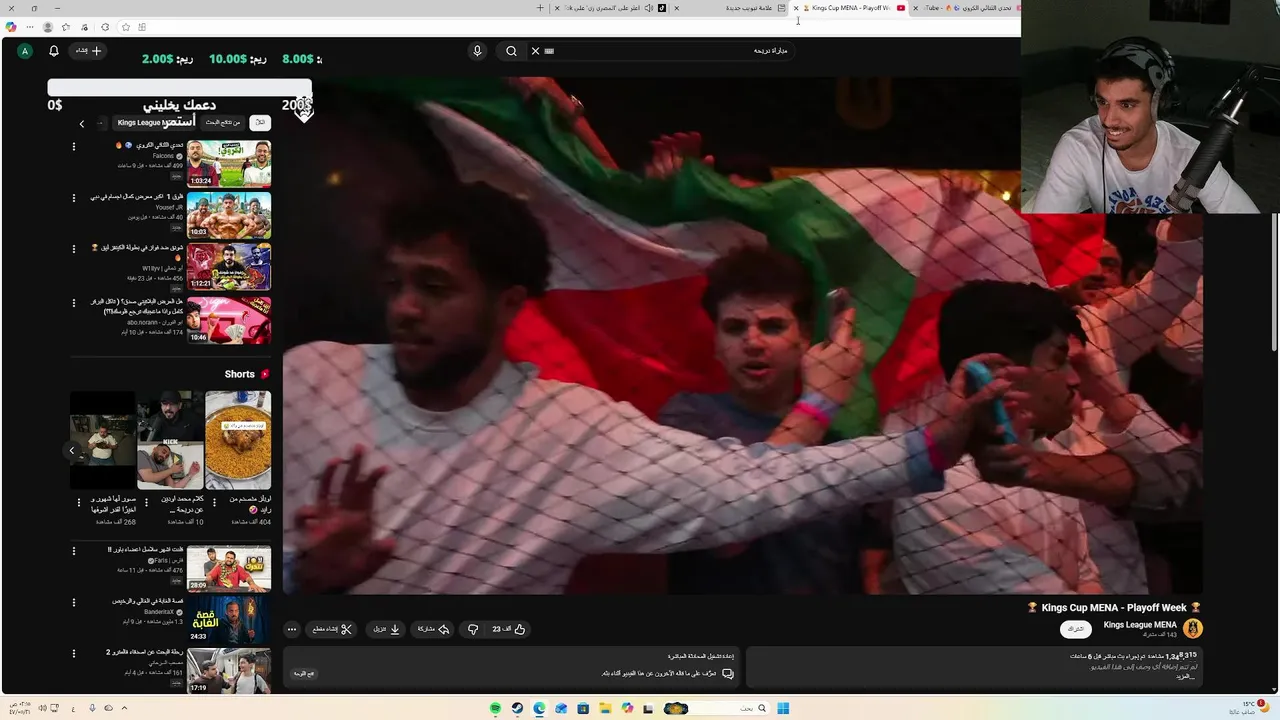Open the account avatar with letter A
This screenshot has height=720, width=1280.
25,51
